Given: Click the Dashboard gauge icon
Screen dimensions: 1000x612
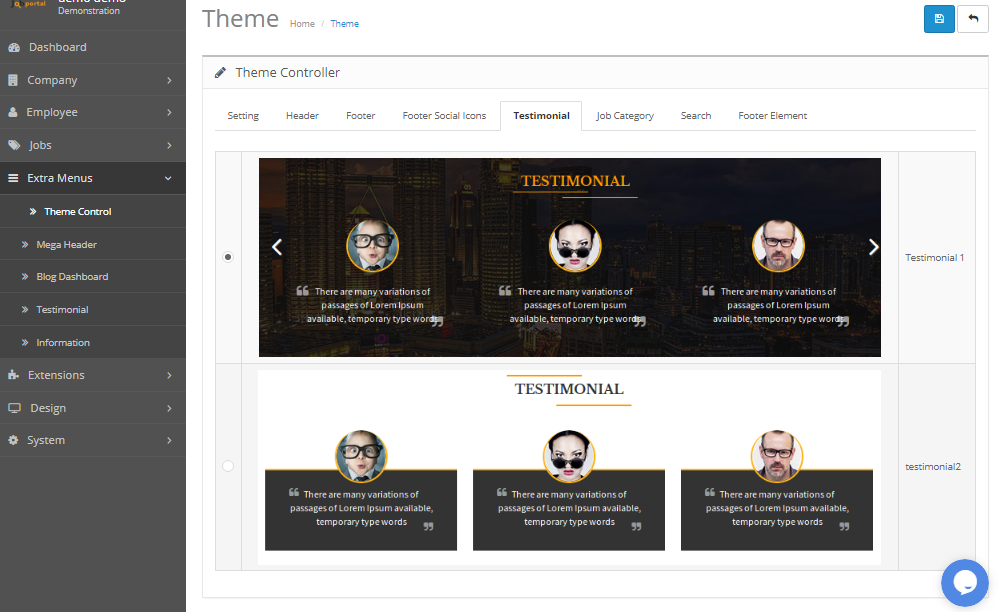Looking at the screenshot, I should [x=14, y=47].
